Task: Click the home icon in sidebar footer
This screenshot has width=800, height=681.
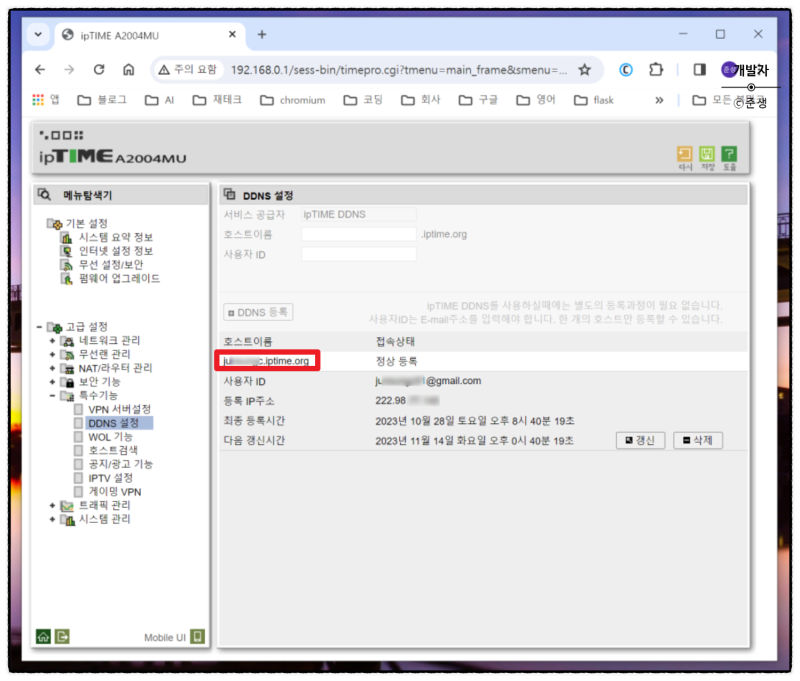Action: coord(43,636)
